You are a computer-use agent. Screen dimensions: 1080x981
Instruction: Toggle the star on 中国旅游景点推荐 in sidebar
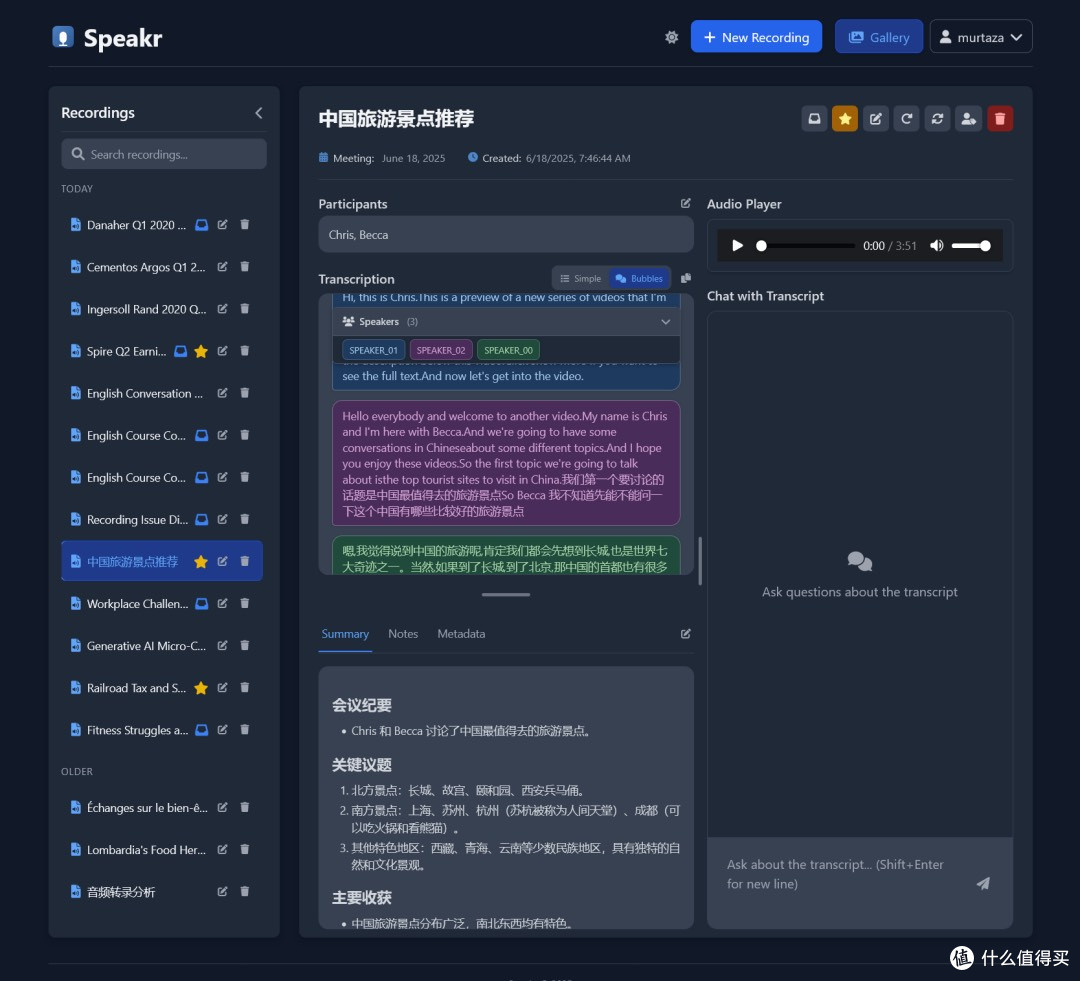tap(201, 561)
